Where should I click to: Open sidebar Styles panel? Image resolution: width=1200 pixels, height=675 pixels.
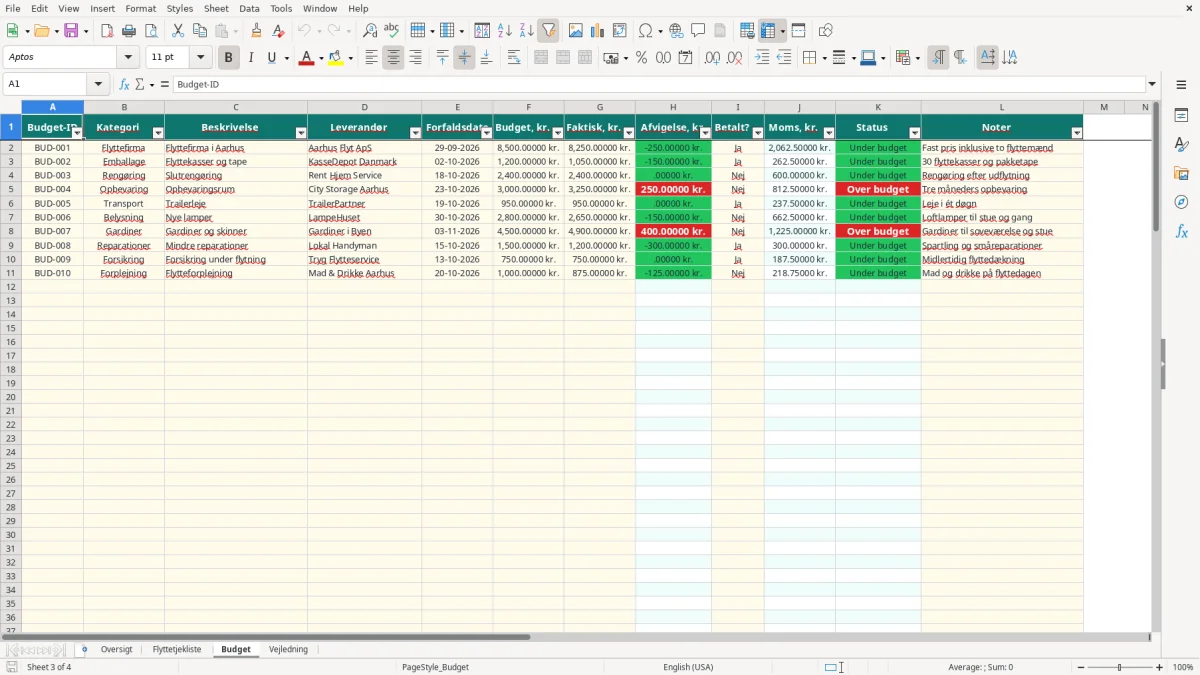coord(1181,144)
